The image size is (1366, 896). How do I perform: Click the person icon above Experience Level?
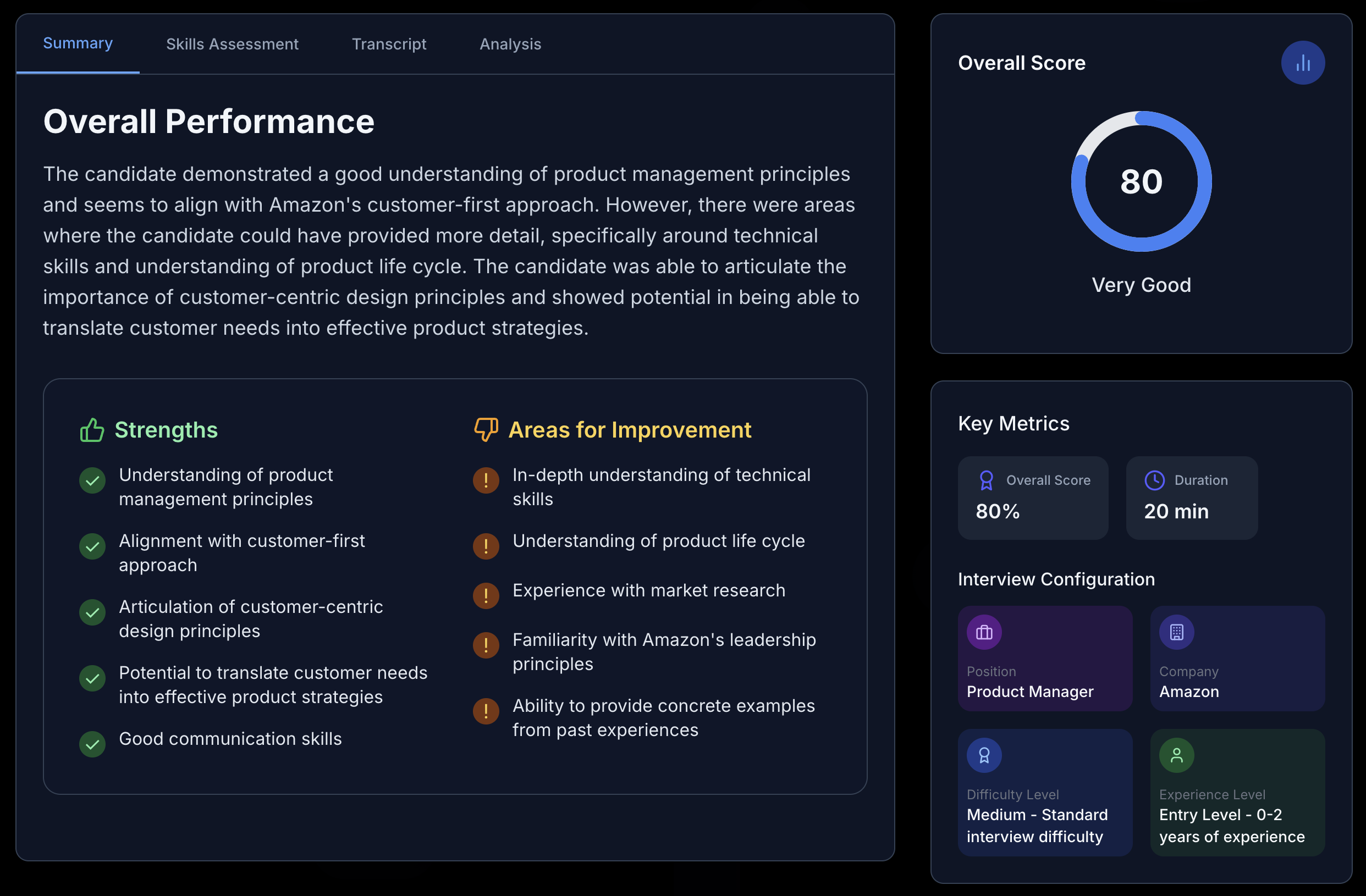point(1176,755)
